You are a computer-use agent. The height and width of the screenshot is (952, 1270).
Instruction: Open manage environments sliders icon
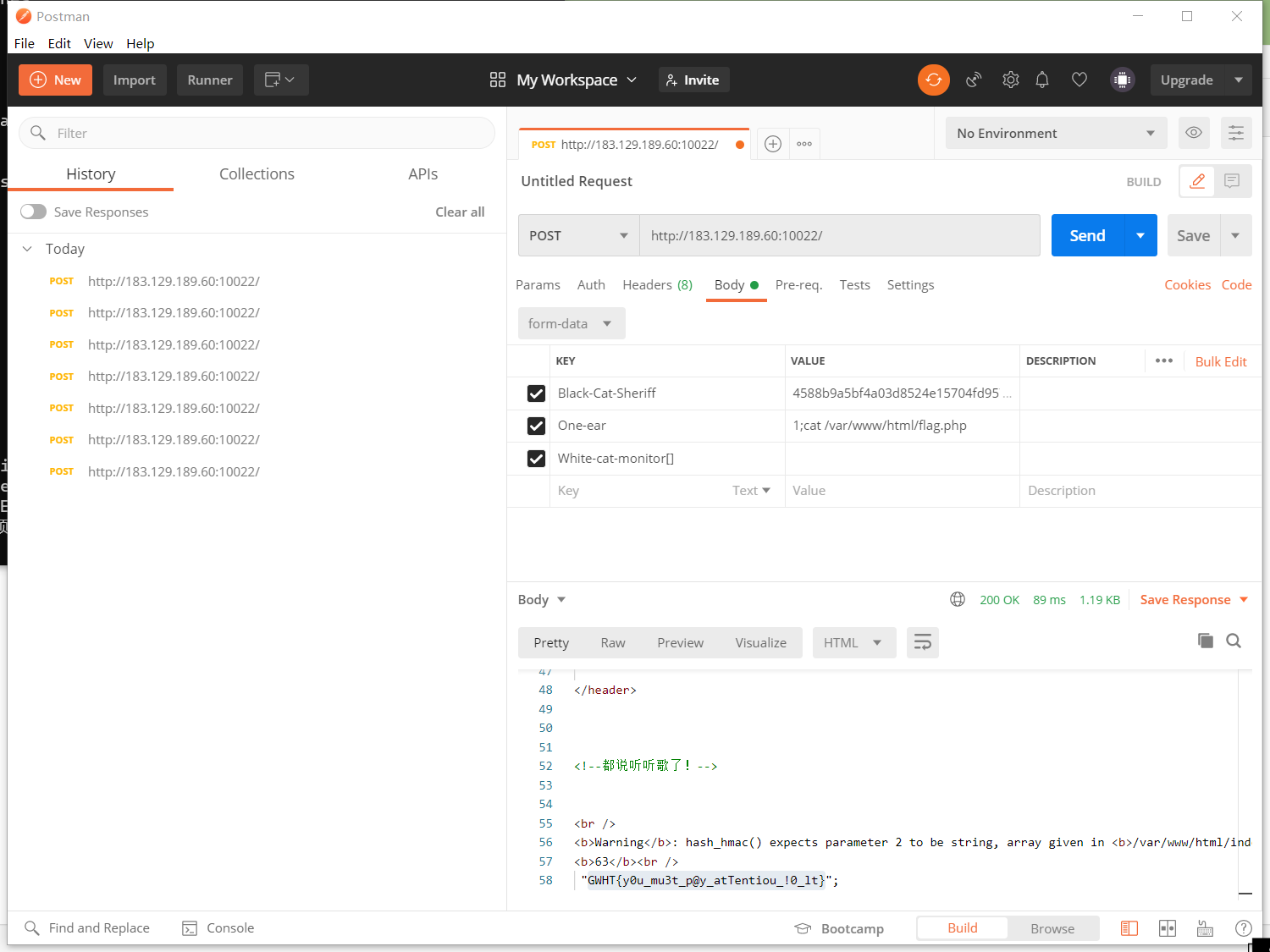click(x=1236, y=133)
